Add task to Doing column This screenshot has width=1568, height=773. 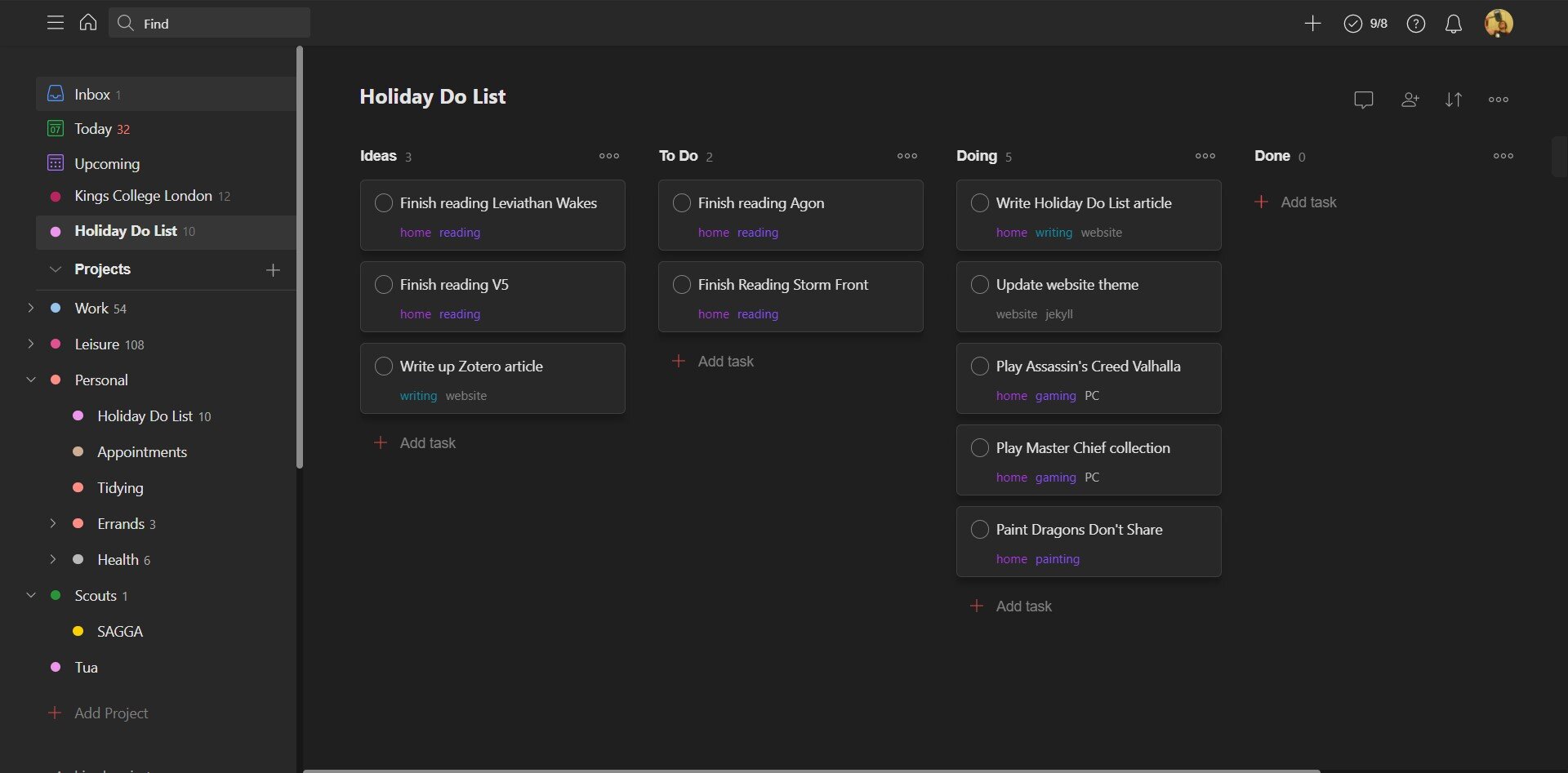[x=1011, y=606]
